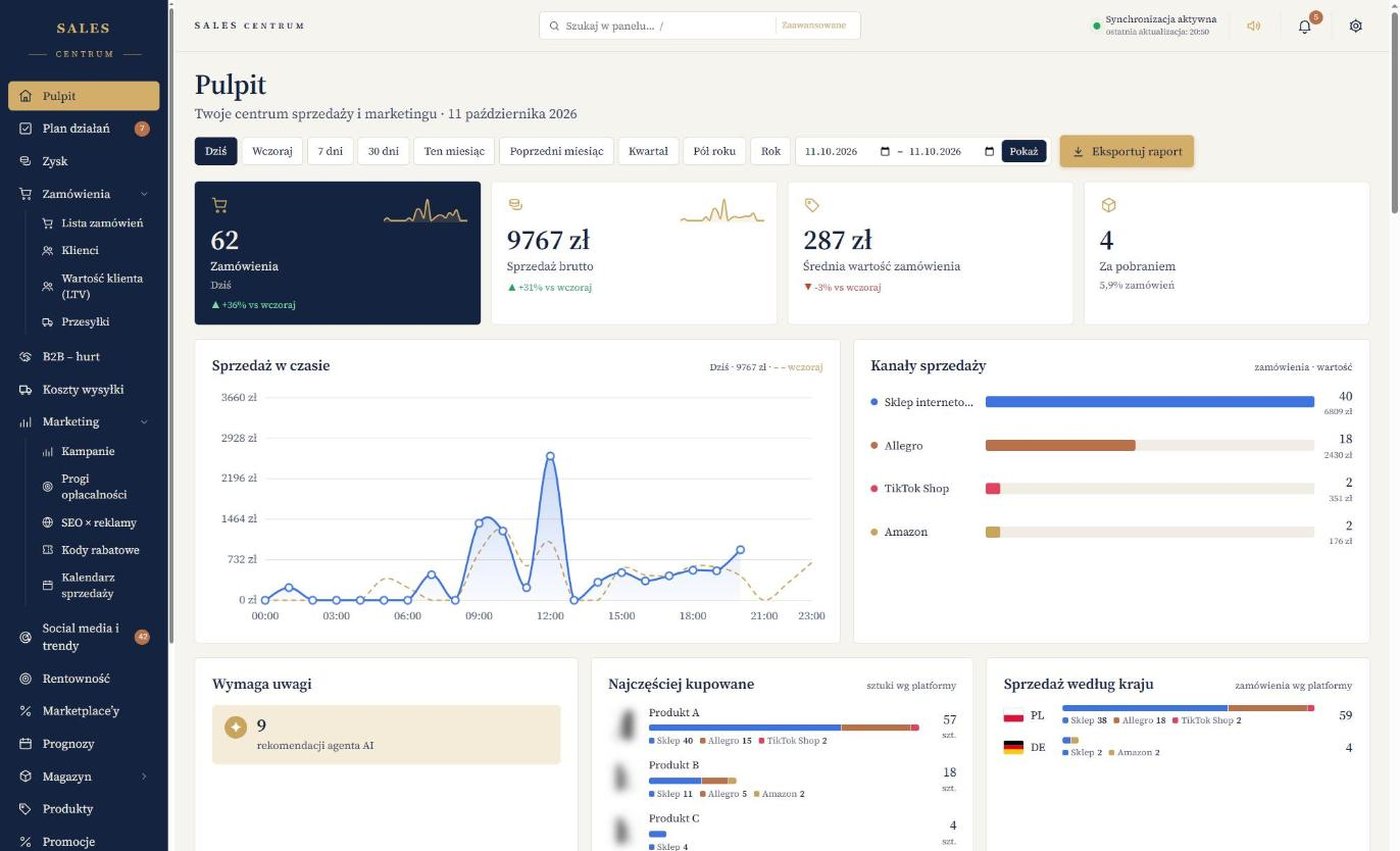Click the Allegro sales channel bar
This screenshot has width=1400, height=851.
click(1150, 445)
